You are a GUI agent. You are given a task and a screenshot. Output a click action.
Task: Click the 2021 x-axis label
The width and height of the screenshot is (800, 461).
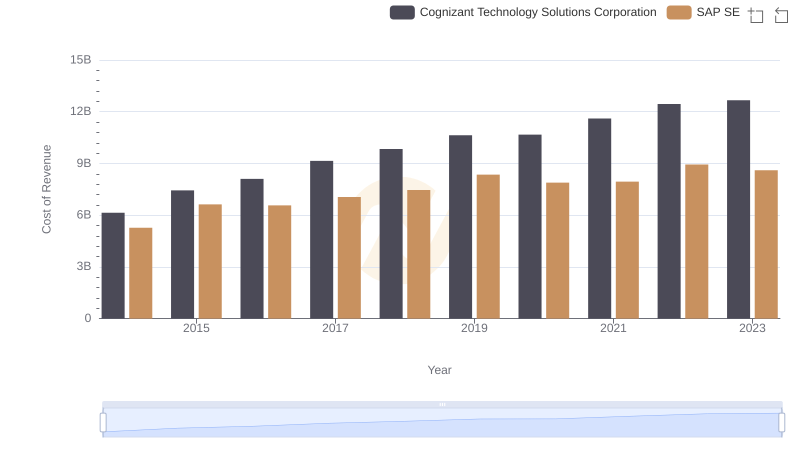(x=613, y=328)
